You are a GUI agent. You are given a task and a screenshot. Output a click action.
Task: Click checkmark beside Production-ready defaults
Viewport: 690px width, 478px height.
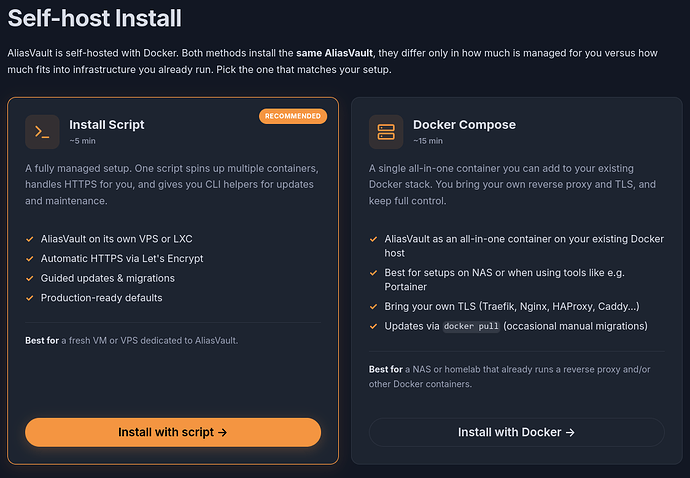coord(30,298)
